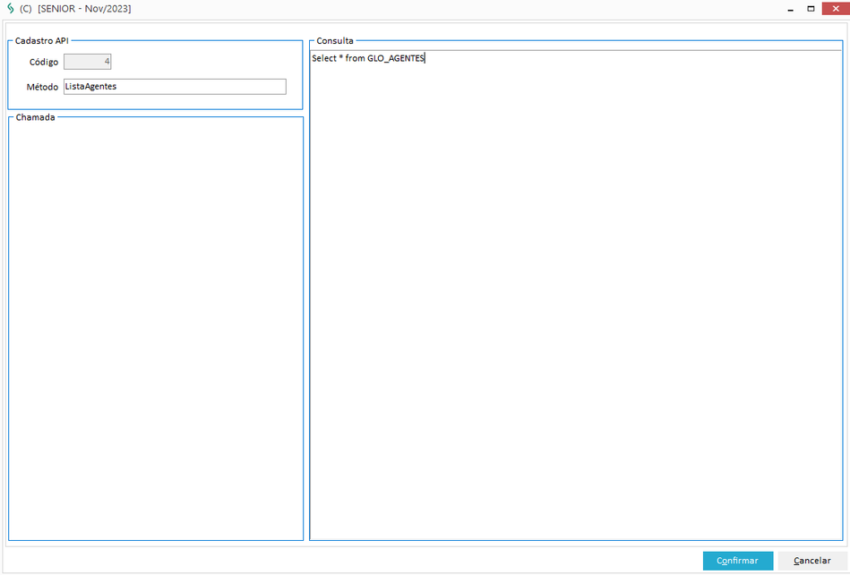
Task: Maximize the SENIOR window
Action: point(811,8)
